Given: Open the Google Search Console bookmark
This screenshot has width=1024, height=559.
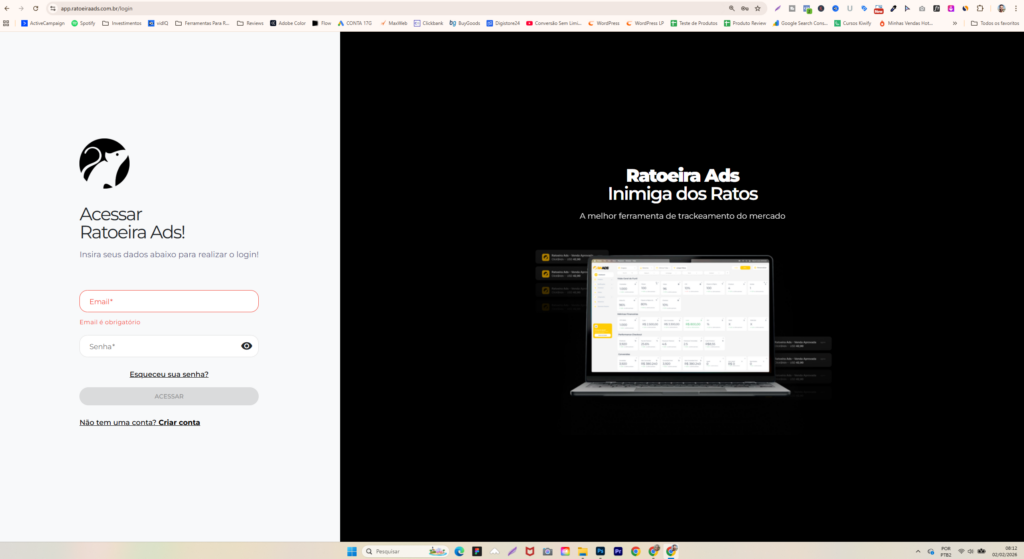Looking at the screenshot, I should pyautogui.click(x=801, y=23).
